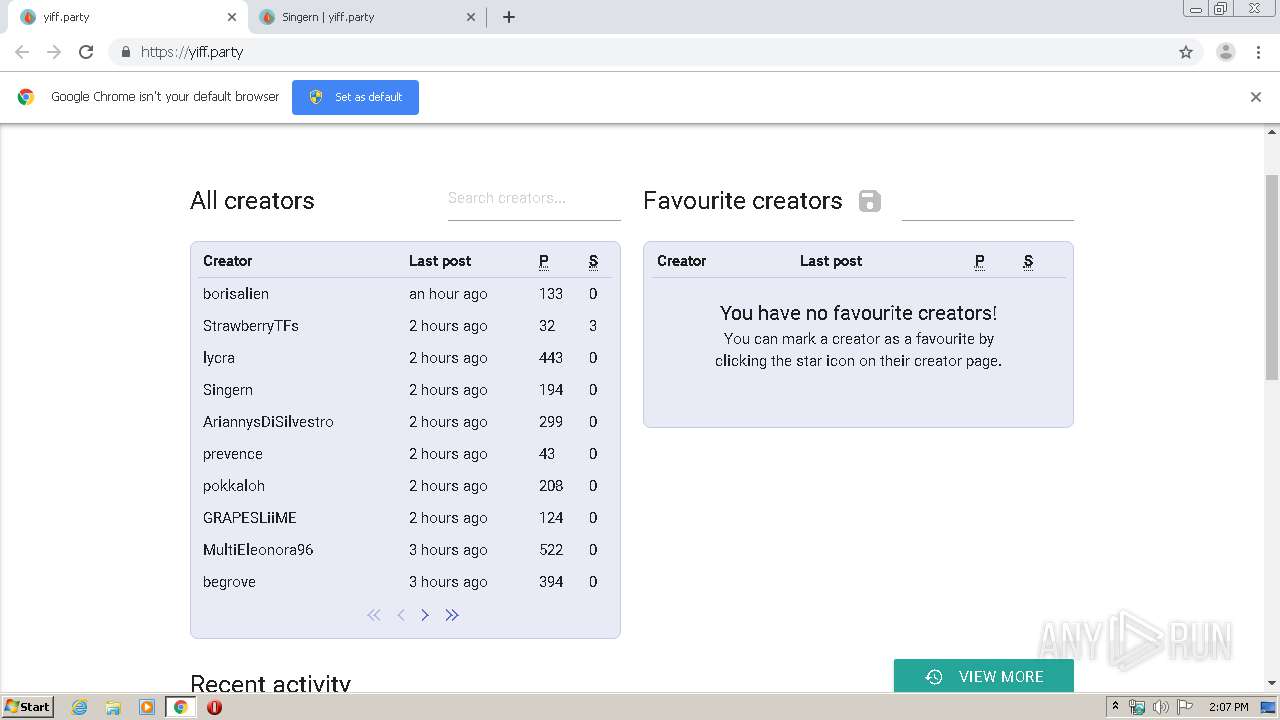The image size is (1280, 720).
Task: Click the red Opera icon in the taskbar
Action: [x=214, y=707]
